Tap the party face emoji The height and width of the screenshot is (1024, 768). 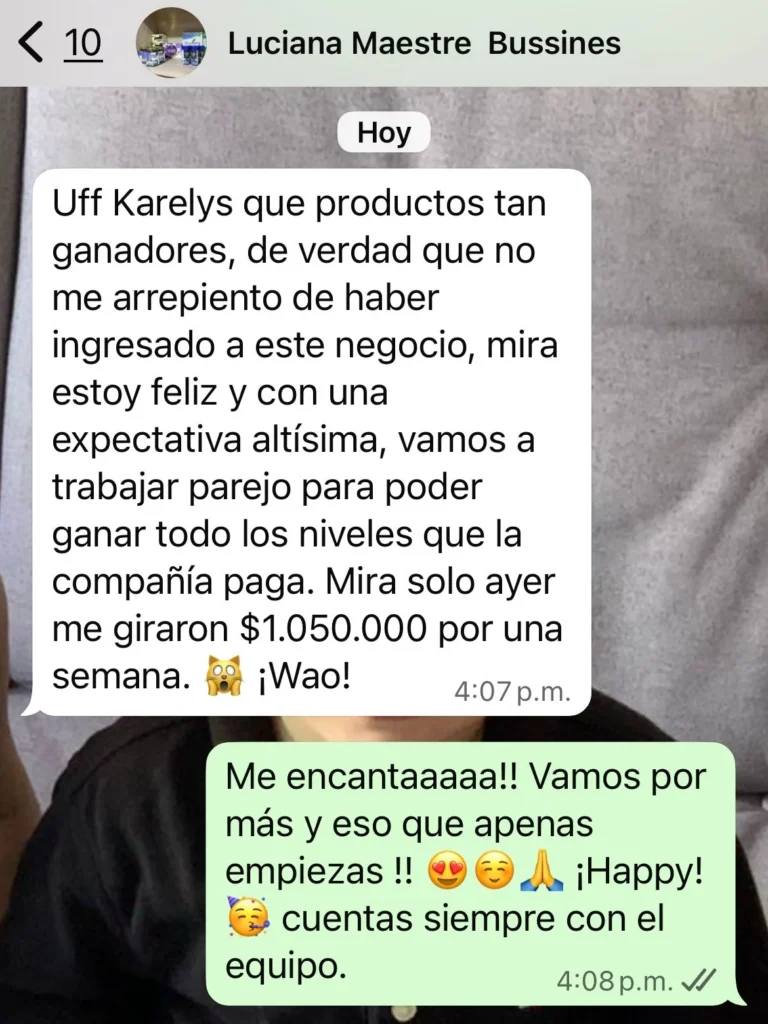(248, 918)
